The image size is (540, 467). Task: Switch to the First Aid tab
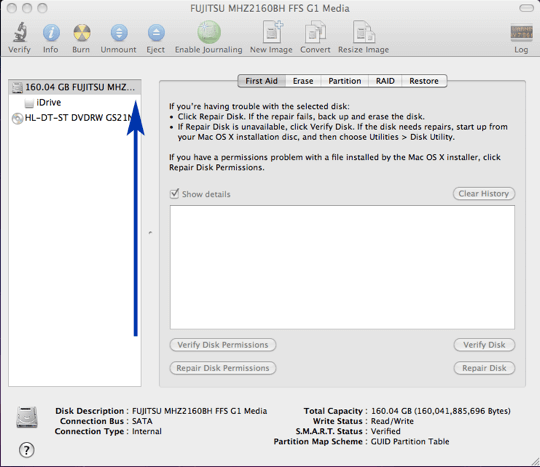click(261, 81)
